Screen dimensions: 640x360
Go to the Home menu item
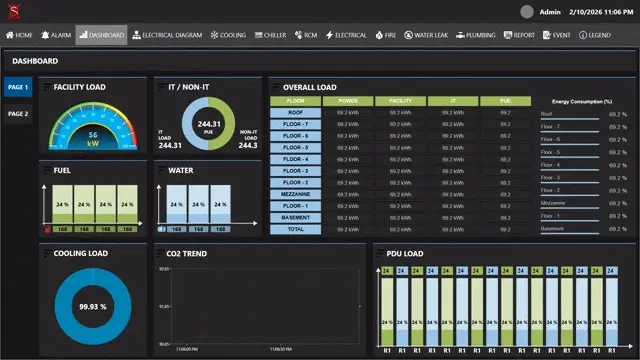tap(19, 35)
